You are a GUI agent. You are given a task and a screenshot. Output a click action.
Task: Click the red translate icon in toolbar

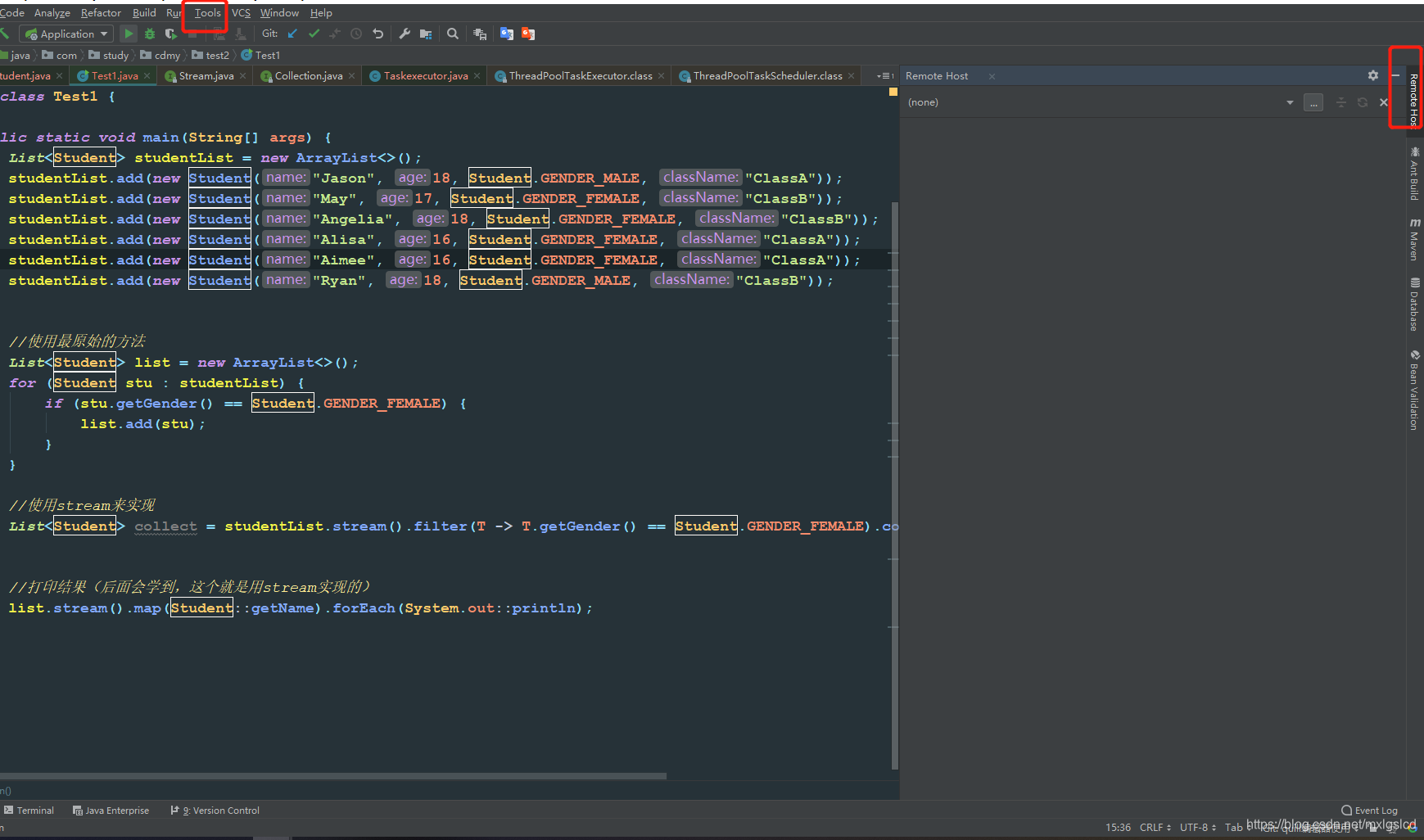[528, 34]
